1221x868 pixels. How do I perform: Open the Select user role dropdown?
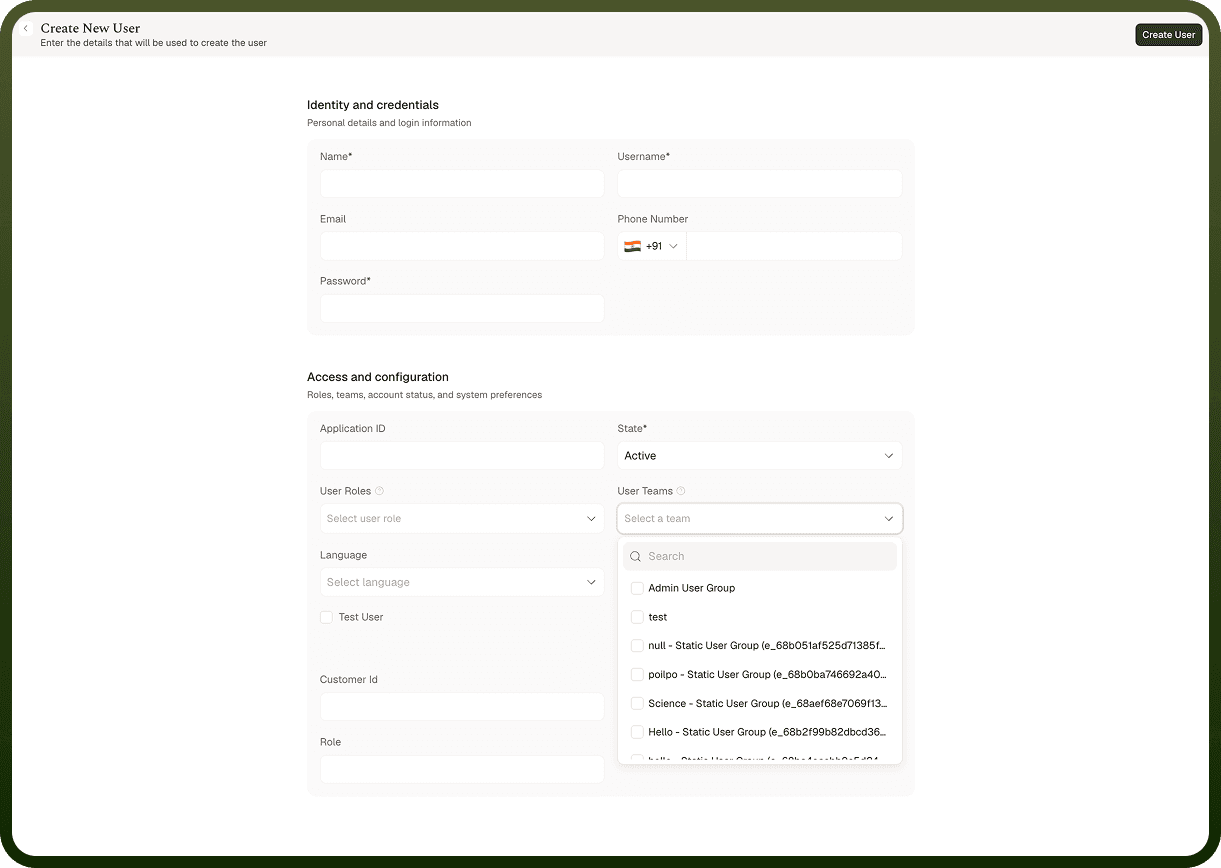click(x=462, y=518)
